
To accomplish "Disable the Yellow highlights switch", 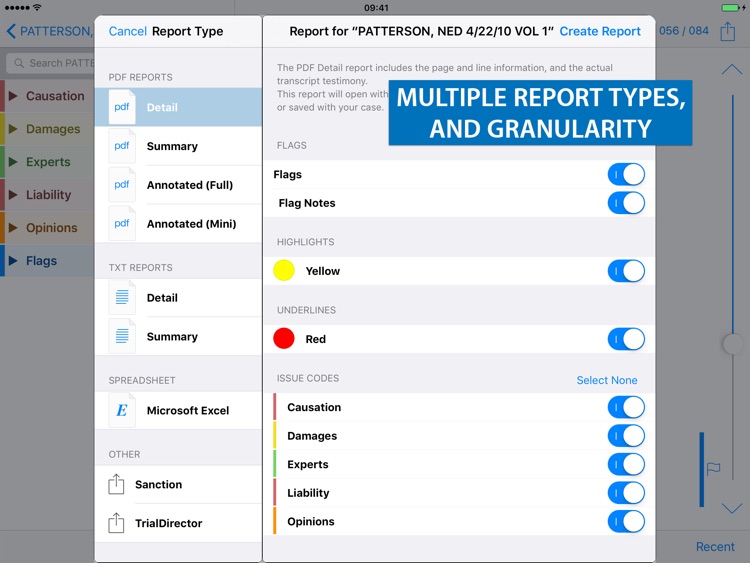I will [626, 271].
